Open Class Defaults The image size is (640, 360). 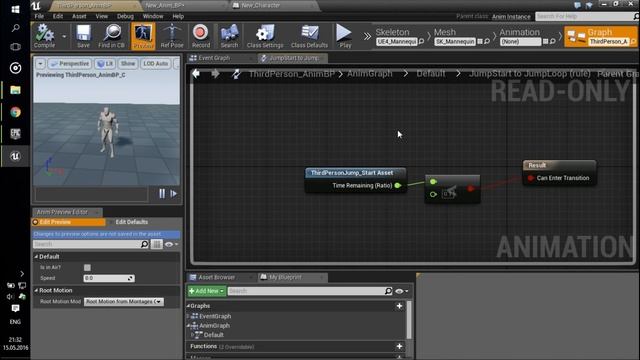pyautogui.click(x=309, y=36)
